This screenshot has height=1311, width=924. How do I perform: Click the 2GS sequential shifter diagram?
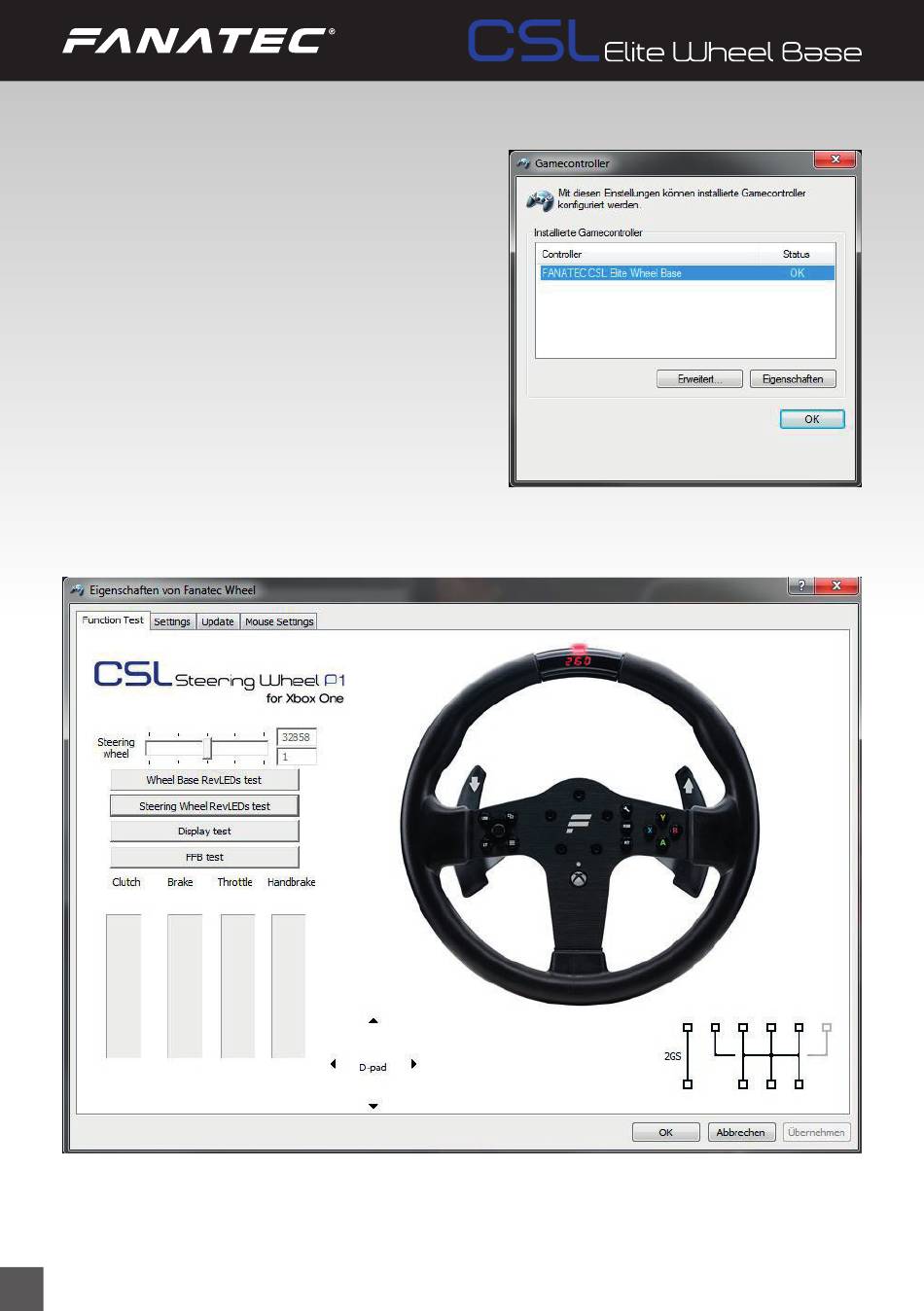click(x=688, y=1056)
